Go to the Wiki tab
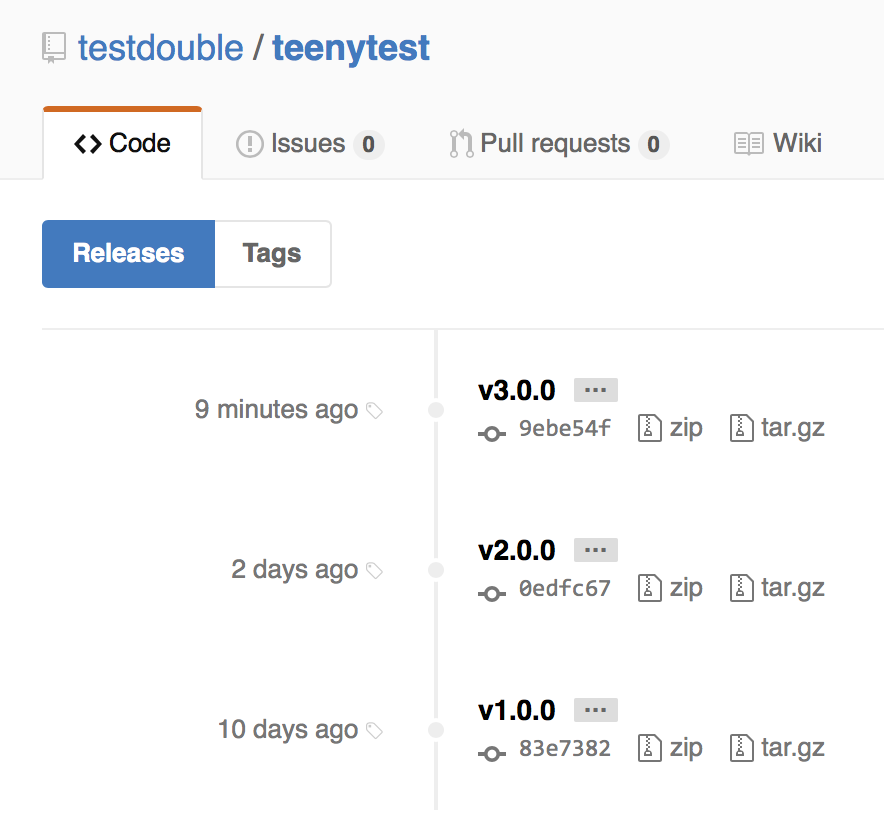 (778, 143)
